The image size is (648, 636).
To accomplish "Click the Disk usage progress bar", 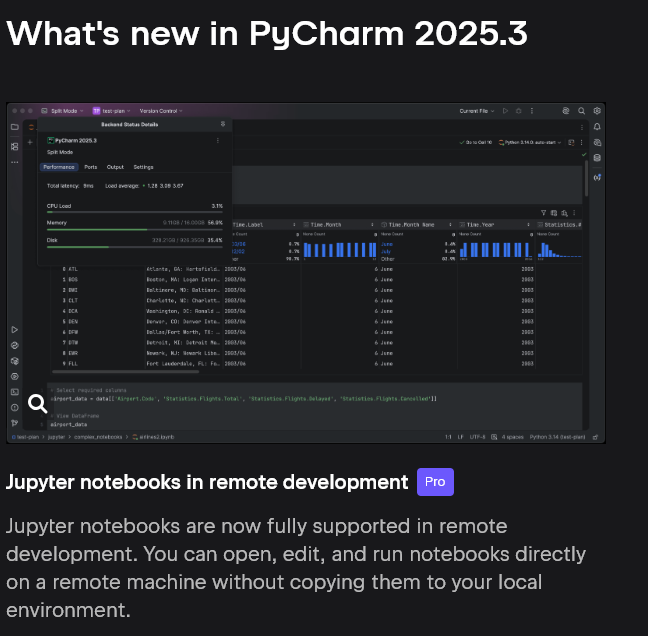I will (x=135, y=247).
